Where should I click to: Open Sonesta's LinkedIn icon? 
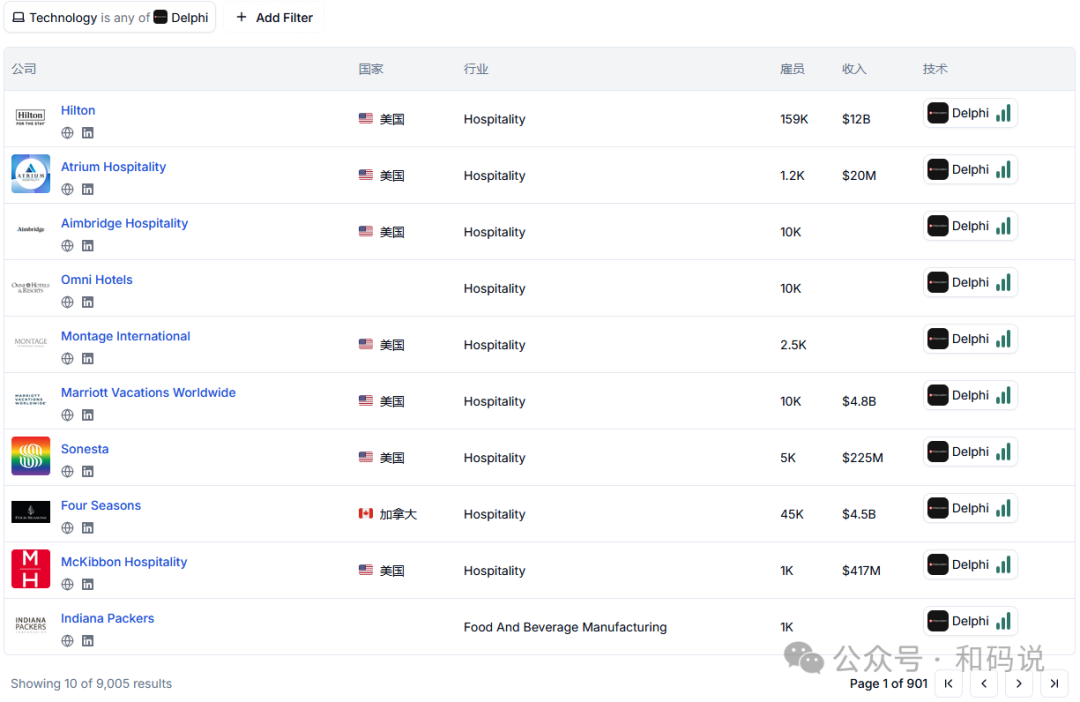coord(87,472)
